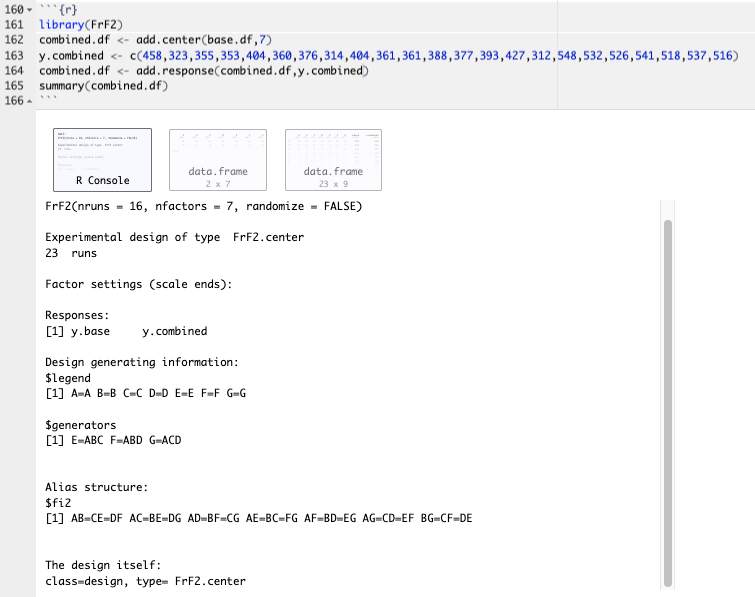Click the 'Design generating information:' text

click(x=142, y=362)
